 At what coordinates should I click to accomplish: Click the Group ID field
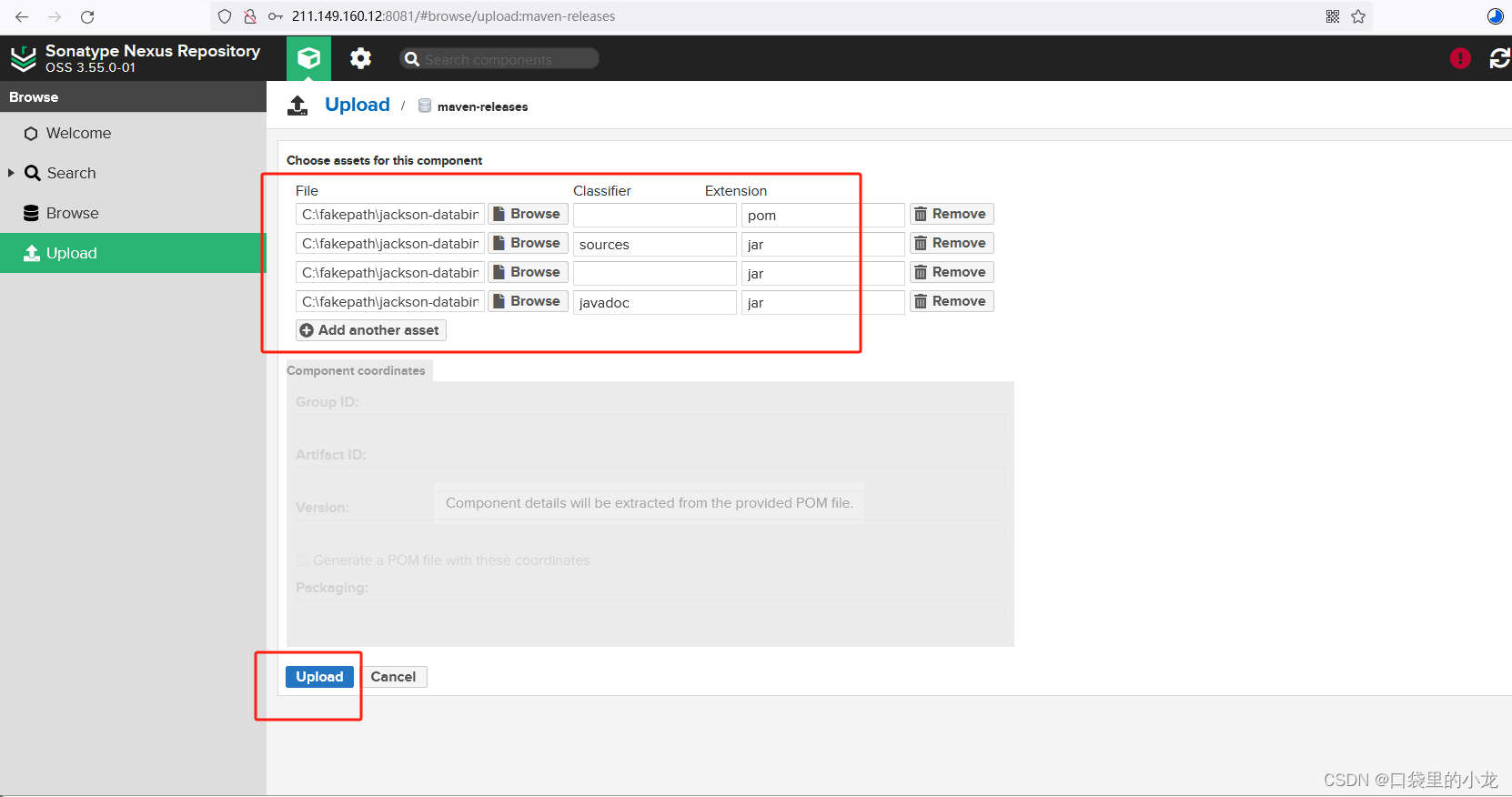point(650,428)
